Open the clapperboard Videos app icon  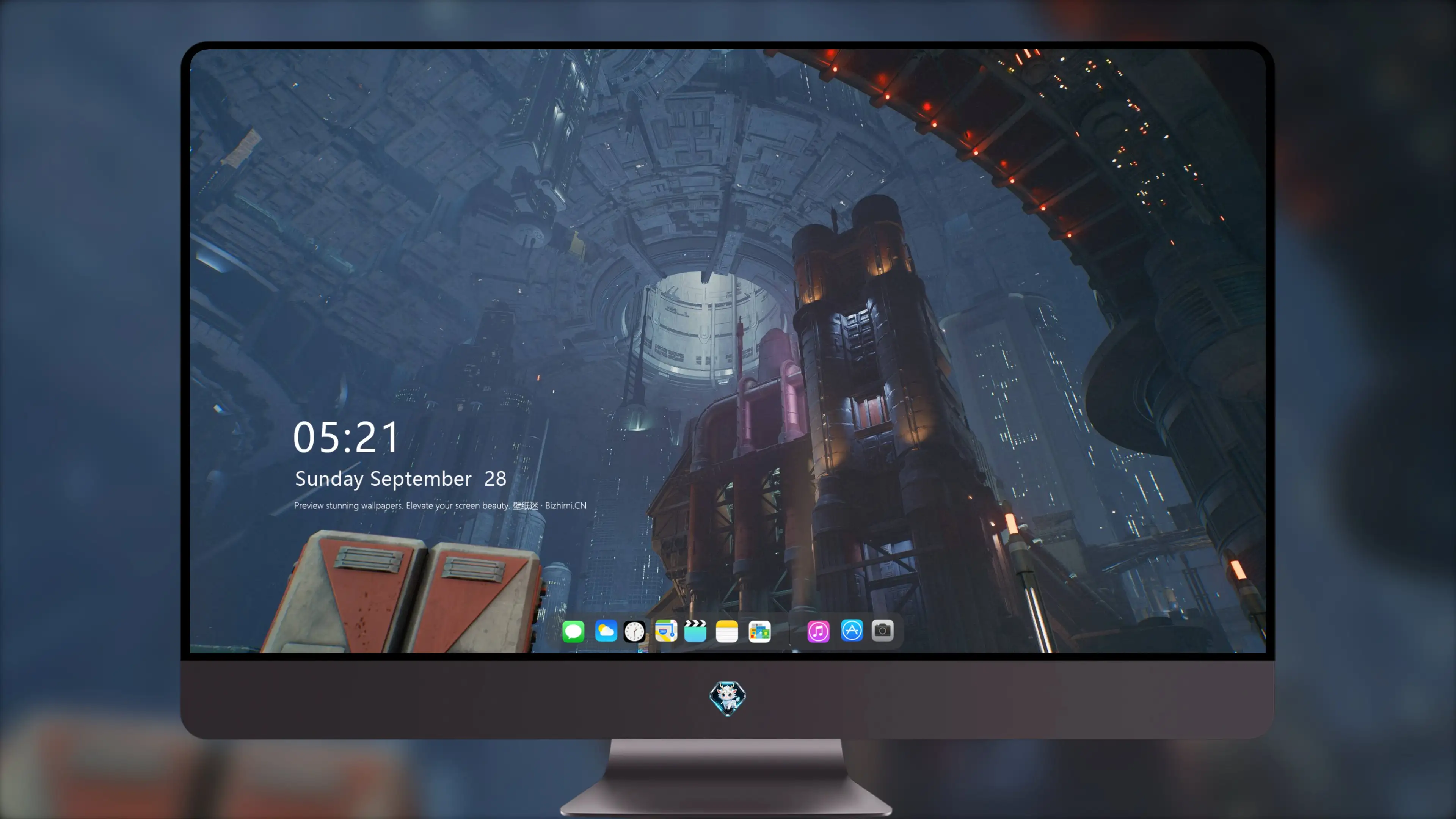pos(695,631)
